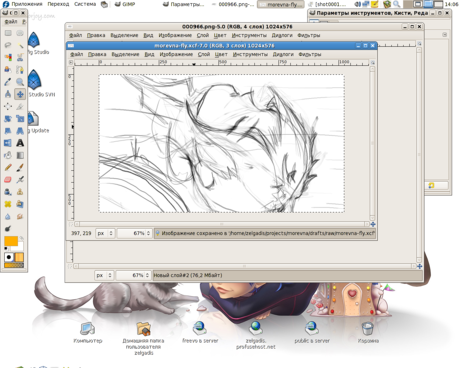Open image menu arrow at morevna-fly.xcf ruler corner
The image size is (460, 368).
(71, 62)
